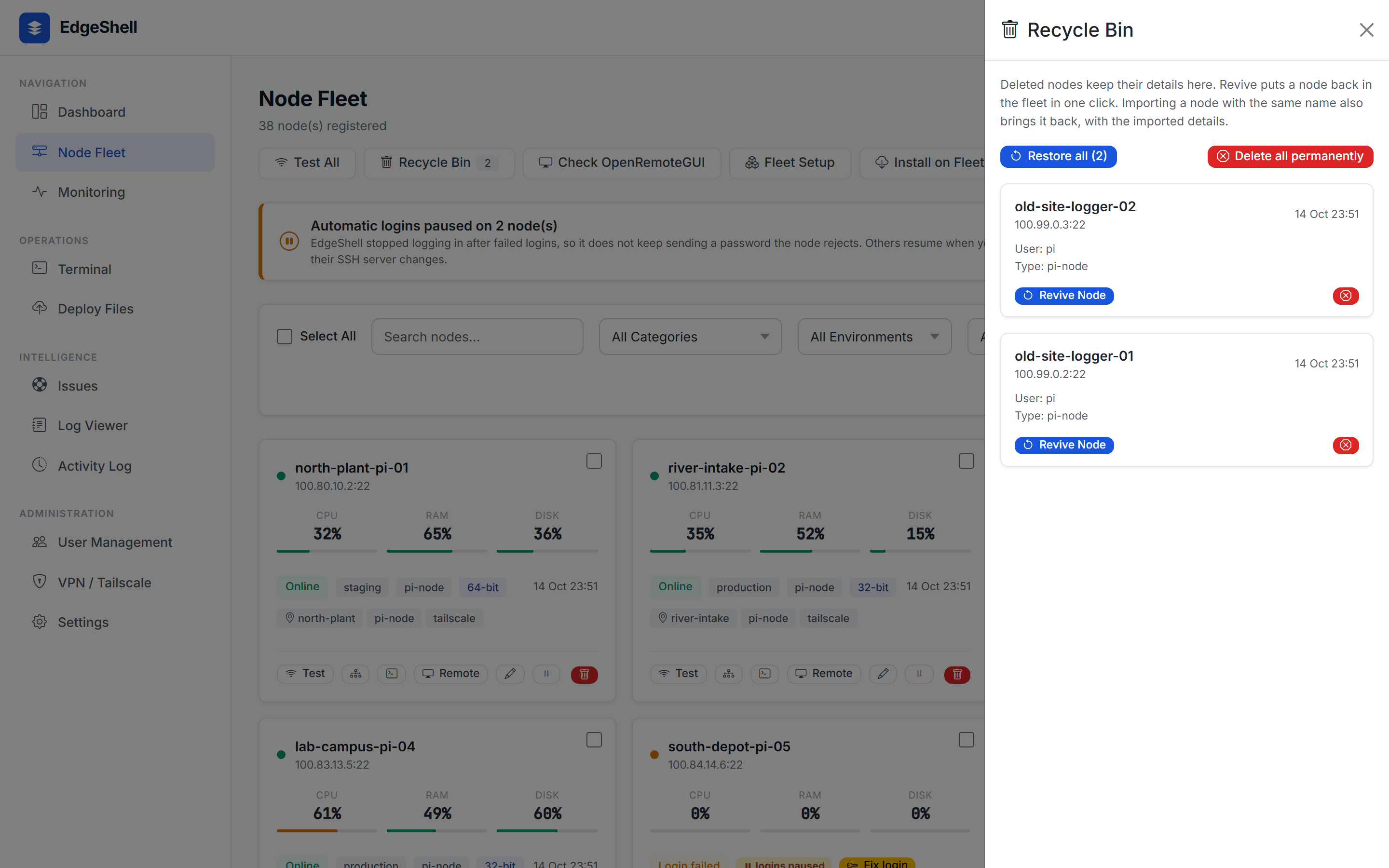Permanently delete old-site-logger-02 via red icon

tap(1346, 296)
